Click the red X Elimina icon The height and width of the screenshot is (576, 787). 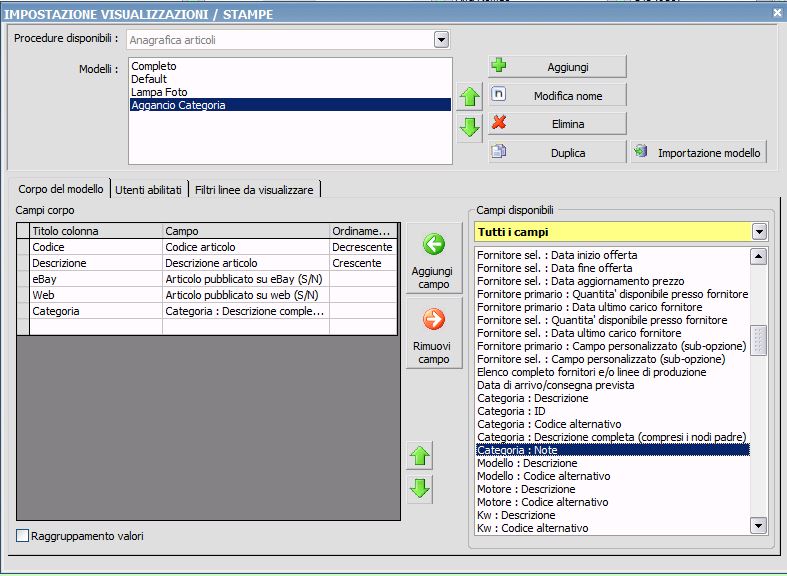click(498, 122)
